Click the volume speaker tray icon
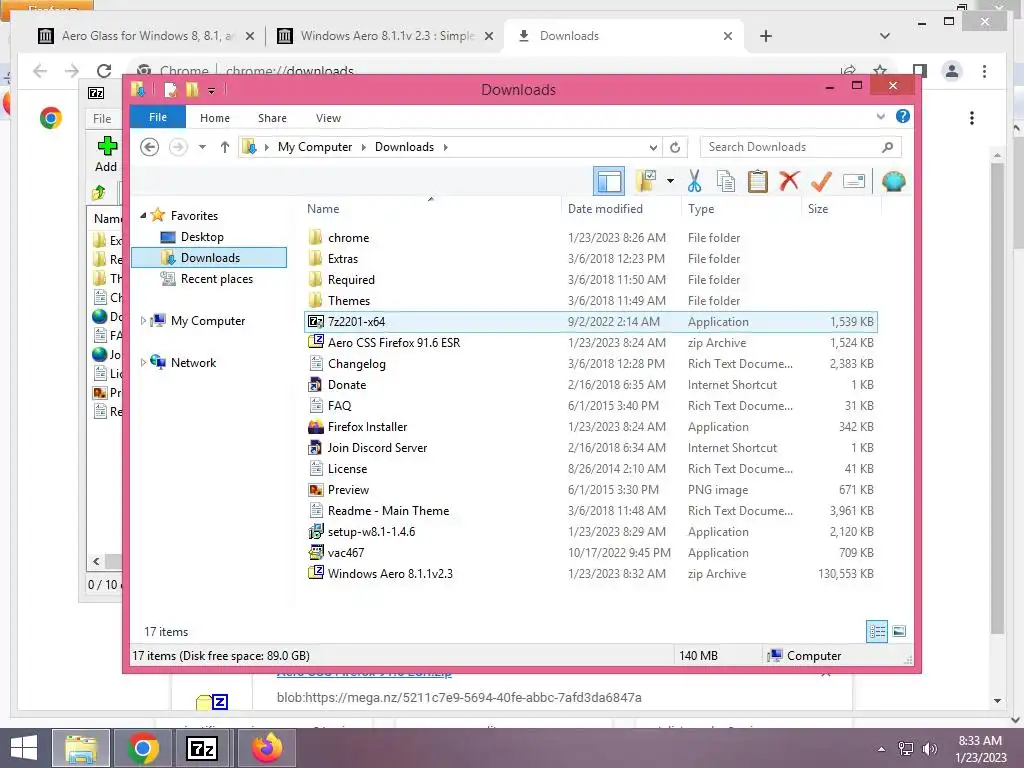The image size is (1024, 768). click(x=929, y=748)
